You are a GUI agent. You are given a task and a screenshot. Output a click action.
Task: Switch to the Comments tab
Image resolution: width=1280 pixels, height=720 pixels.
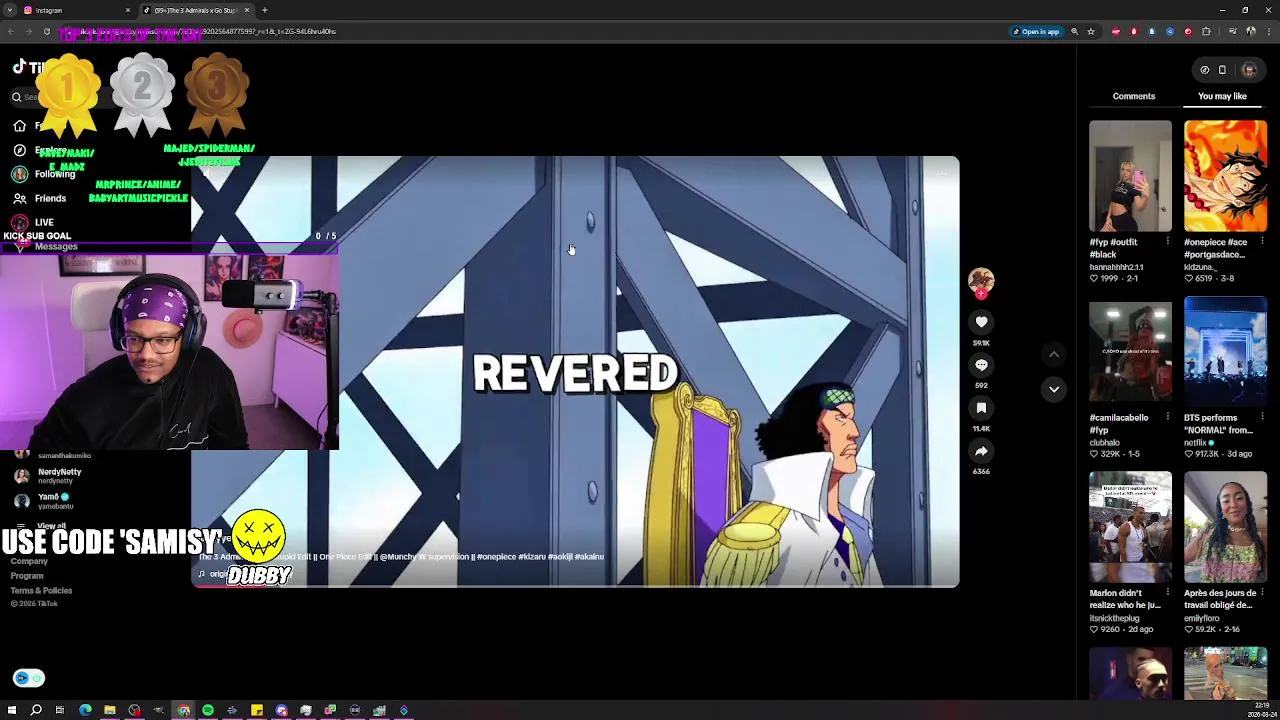pyautogui.click(x=1133, y=96)
